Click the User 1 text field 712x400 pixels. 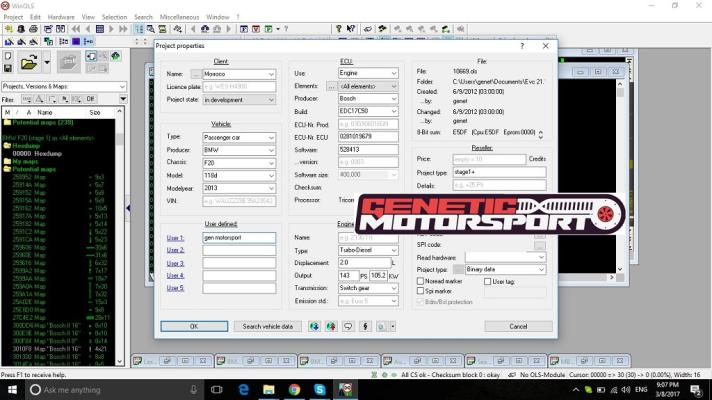tap(238, 238)
